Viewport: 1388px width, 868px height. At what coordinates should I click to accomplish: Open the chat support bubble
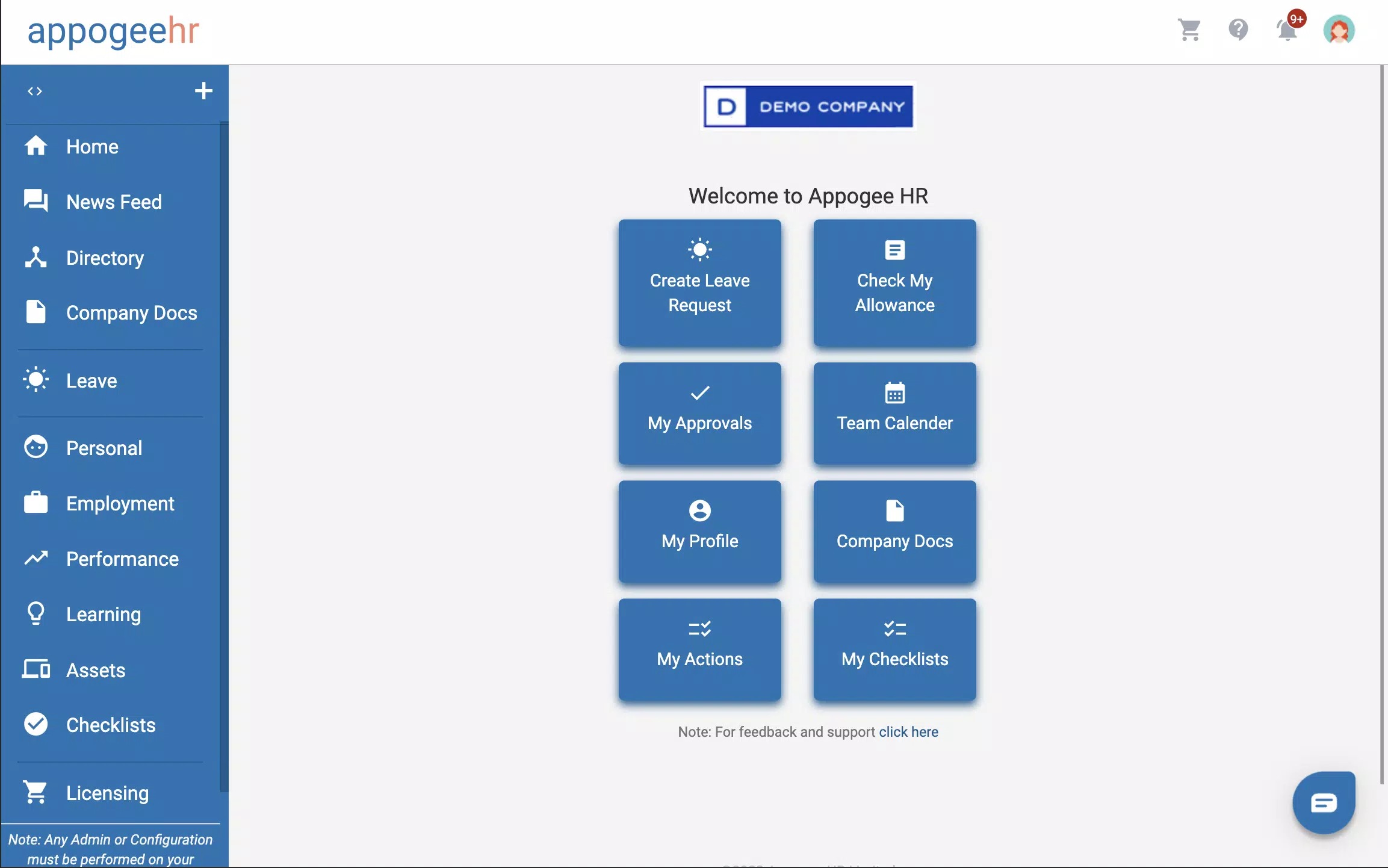click(1324, 803)
